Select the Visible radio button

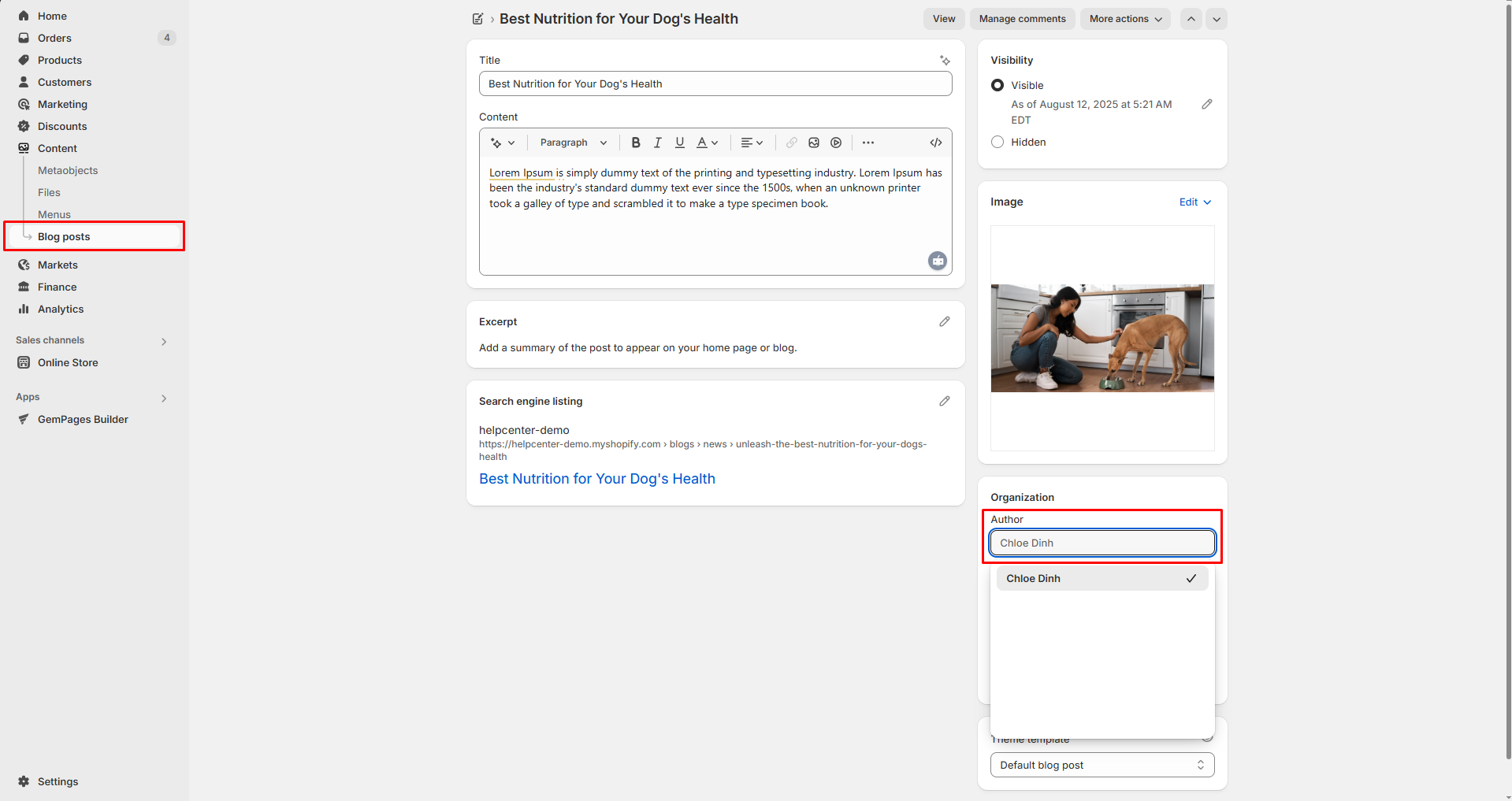[x=997, y=85]
